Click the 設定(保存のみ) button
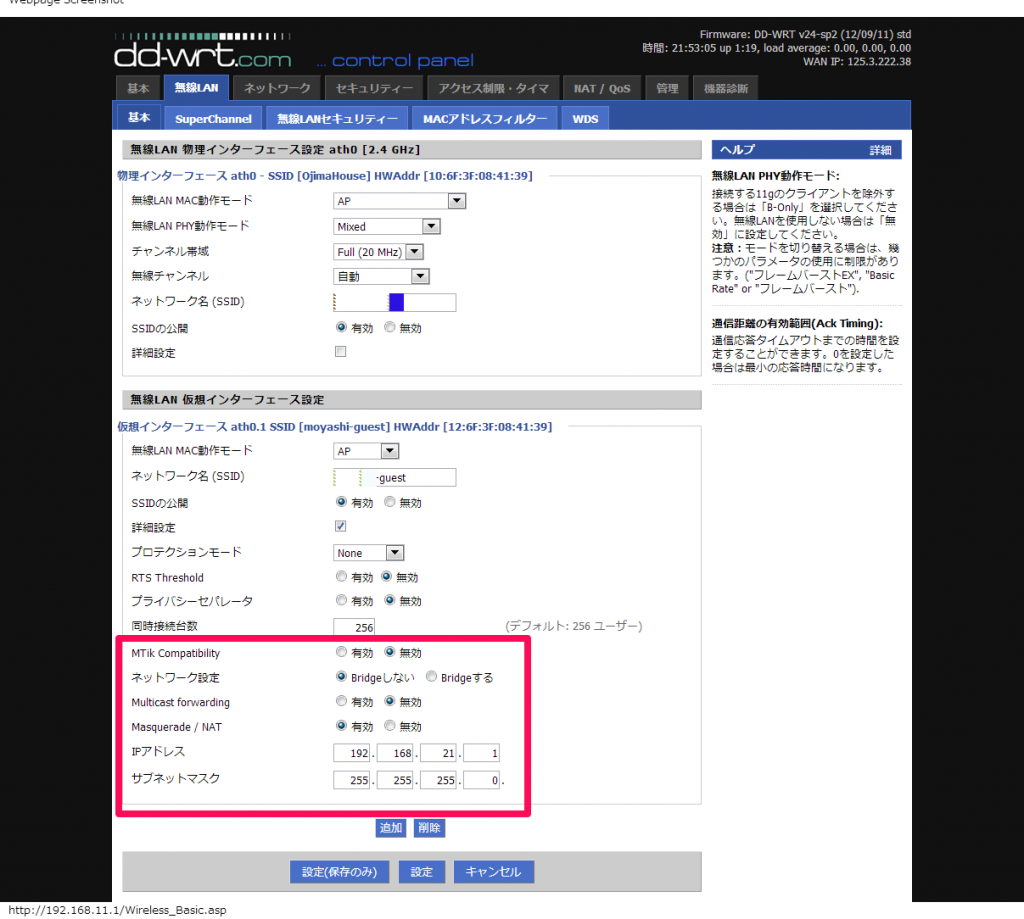This screenshot has width=1024, height=919. click(339, 872)
